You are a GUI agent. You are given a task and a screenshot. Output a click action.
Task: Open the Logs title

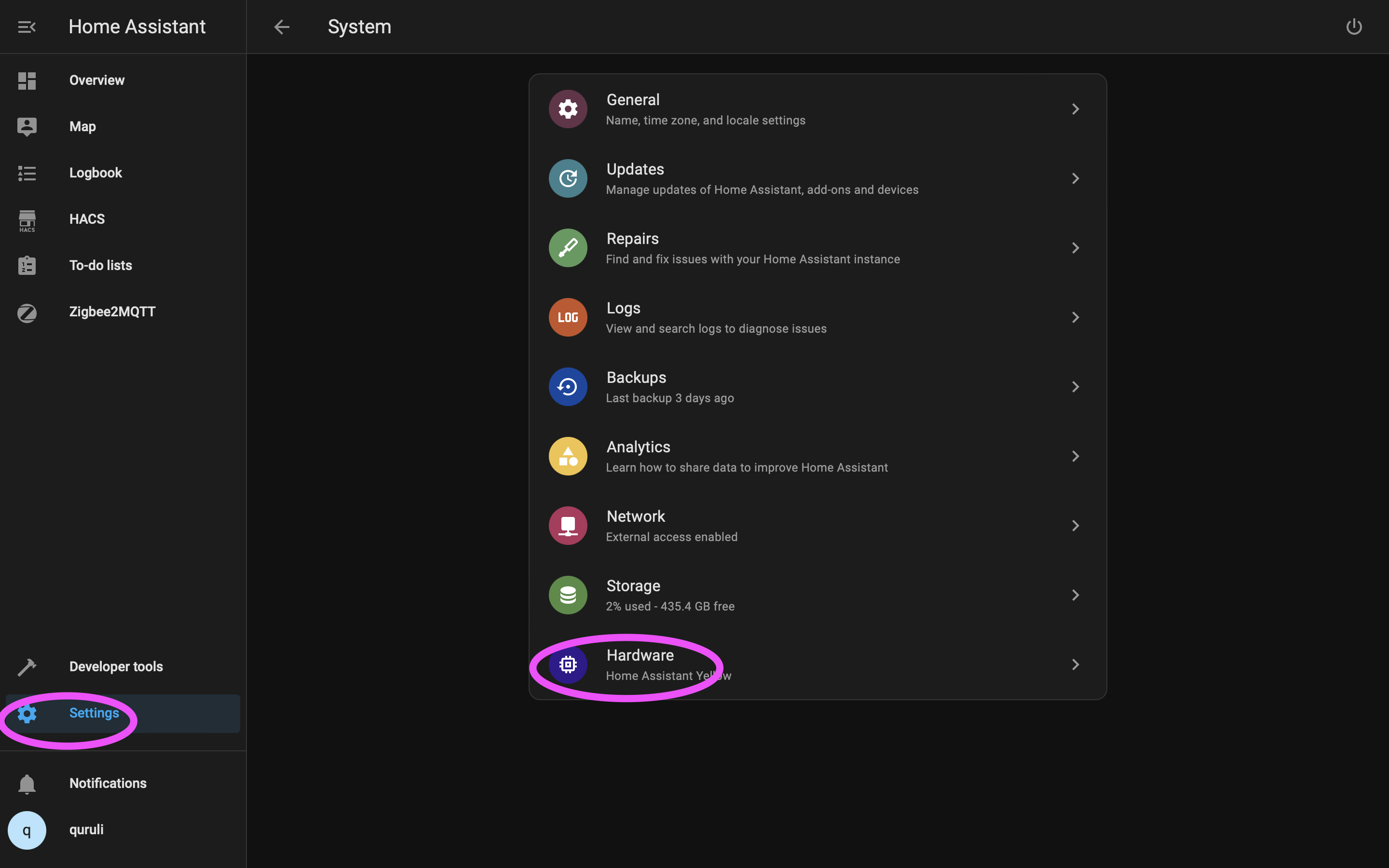(623, 308)
